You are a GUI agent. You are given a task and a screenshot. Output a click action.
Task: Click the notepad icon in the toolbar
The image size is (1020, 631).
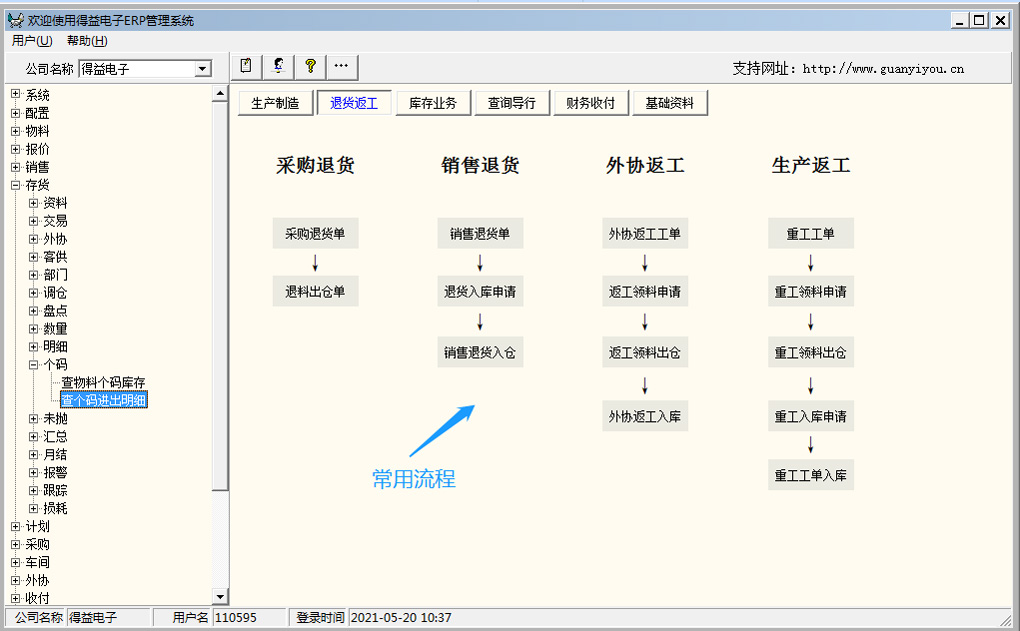(x=246, y=66)
